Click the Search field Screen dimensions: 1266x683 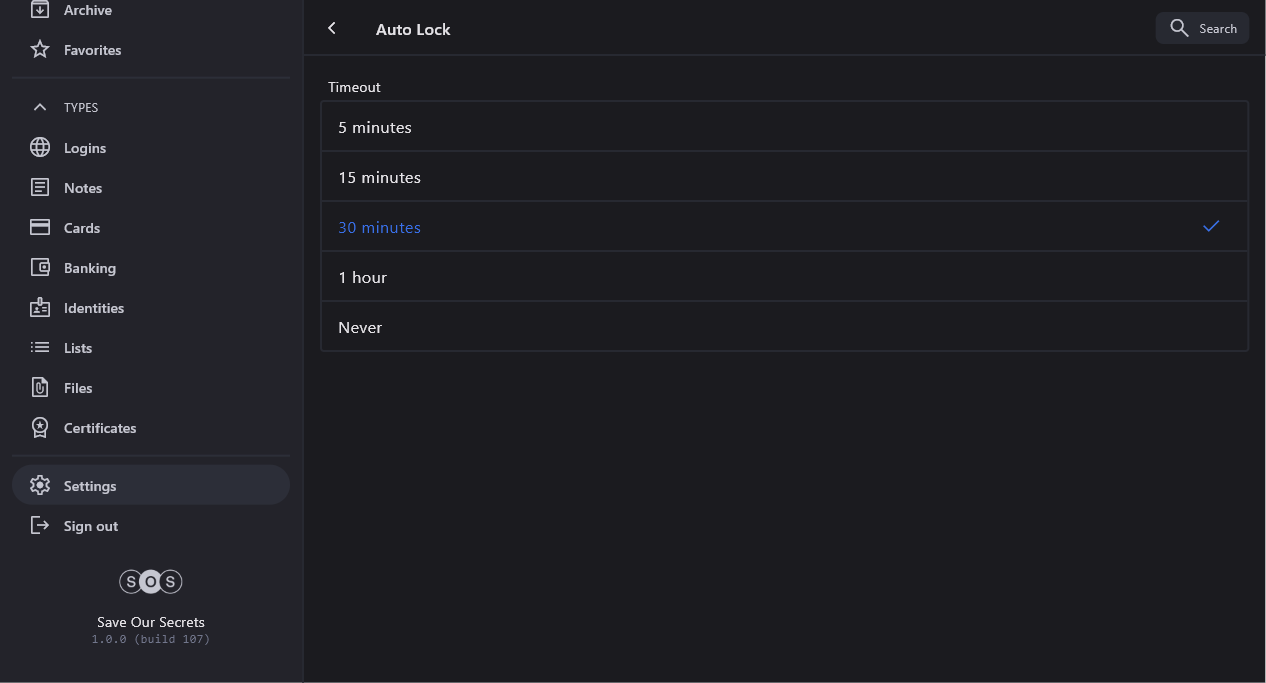(x=1202, y=28)
